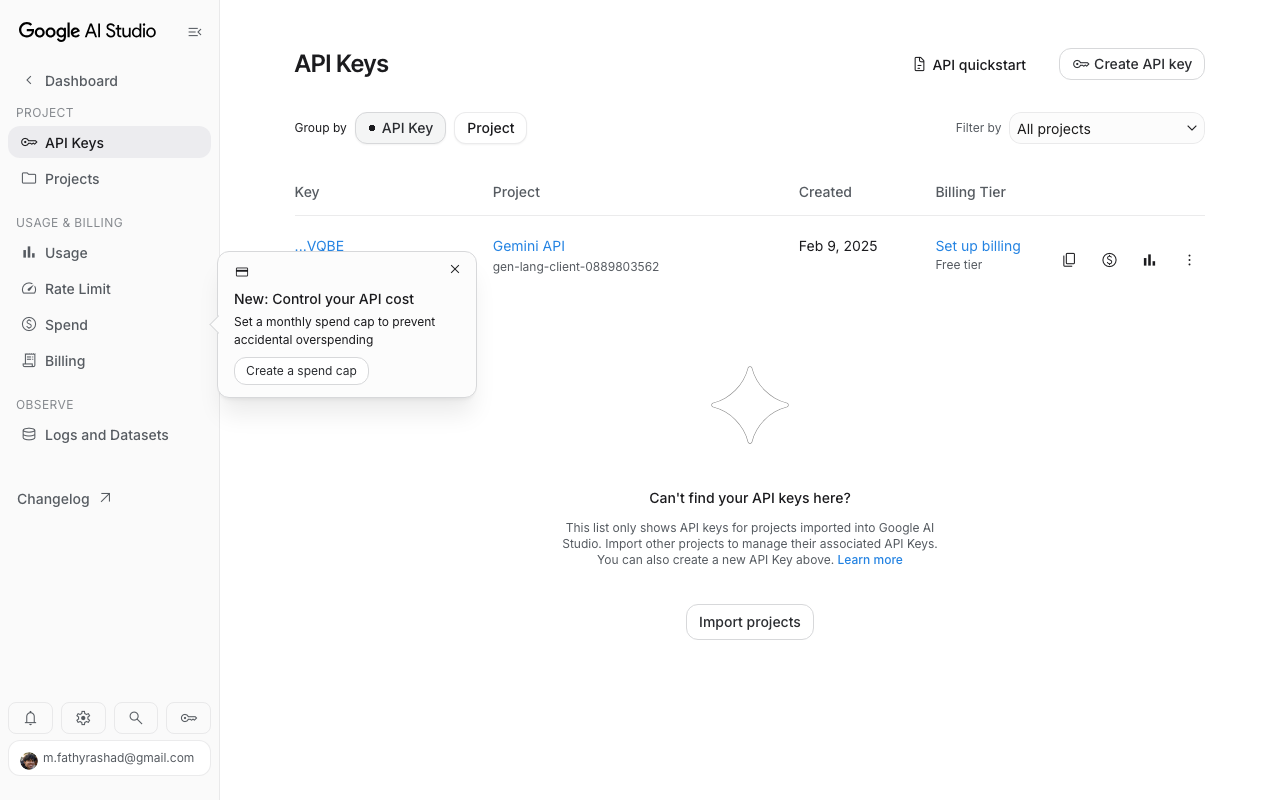Click the Created date Feb 9, 2025
This screenshot has height=800, width=1280.
838,246
